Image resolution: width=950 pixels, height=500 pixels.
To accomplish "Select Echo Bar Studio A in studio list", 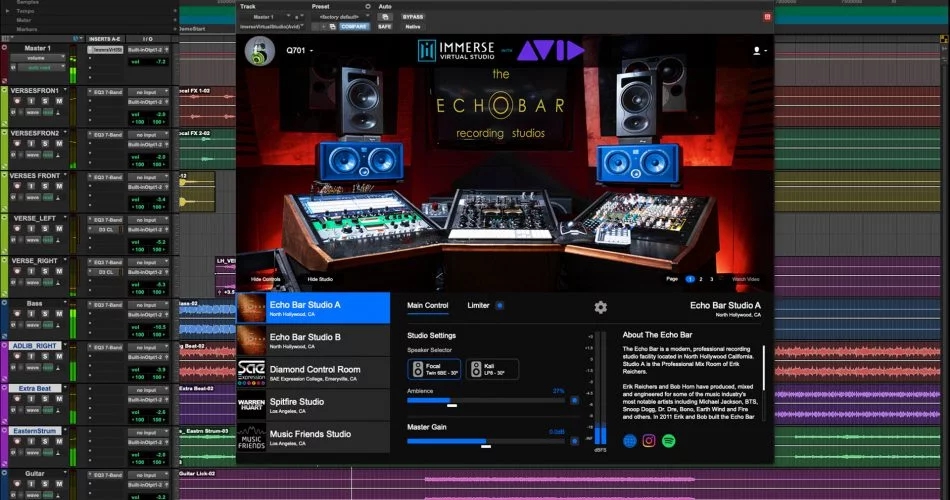I will point(313,308).
